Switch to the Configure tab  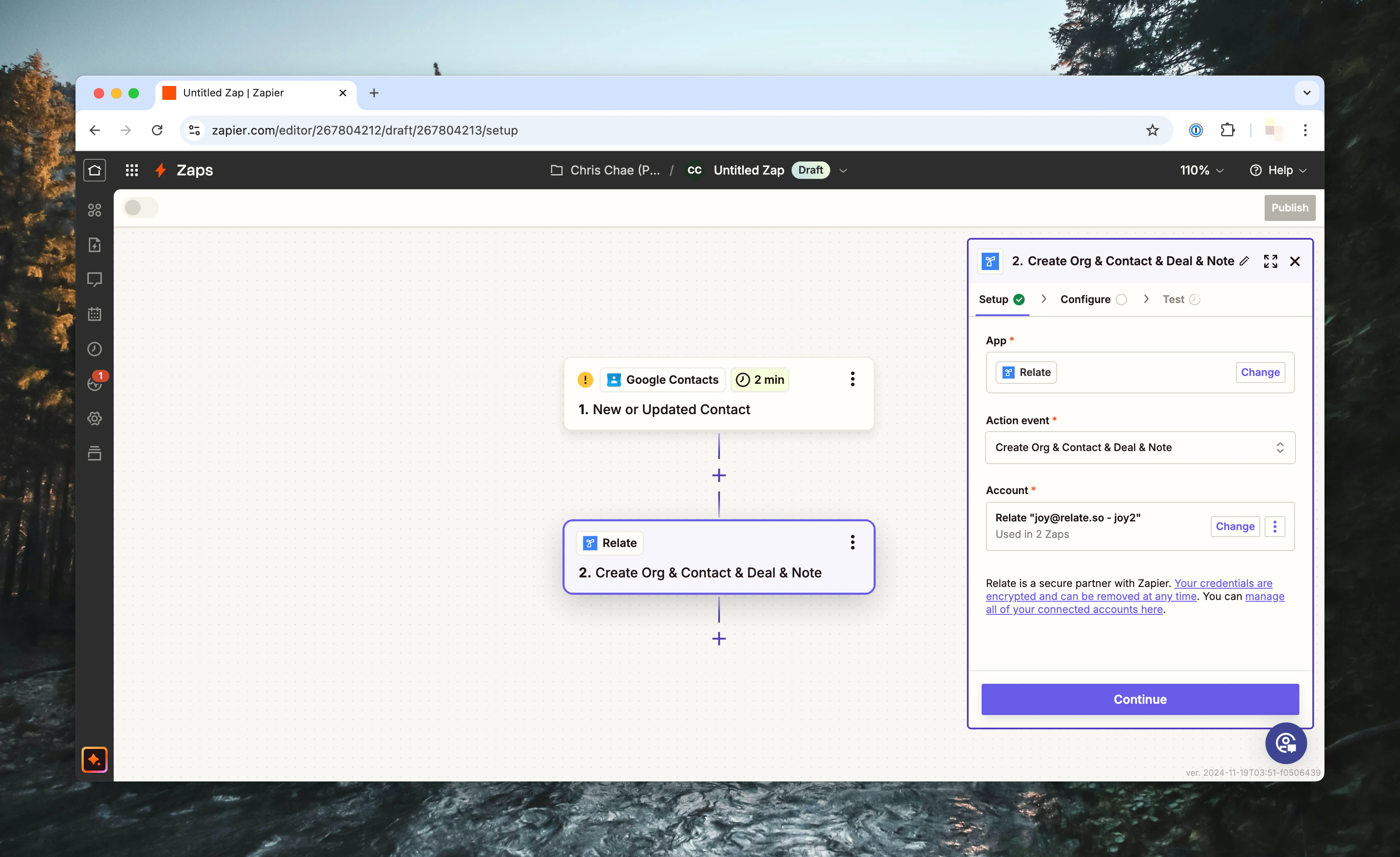click(x=1085, y=300)
